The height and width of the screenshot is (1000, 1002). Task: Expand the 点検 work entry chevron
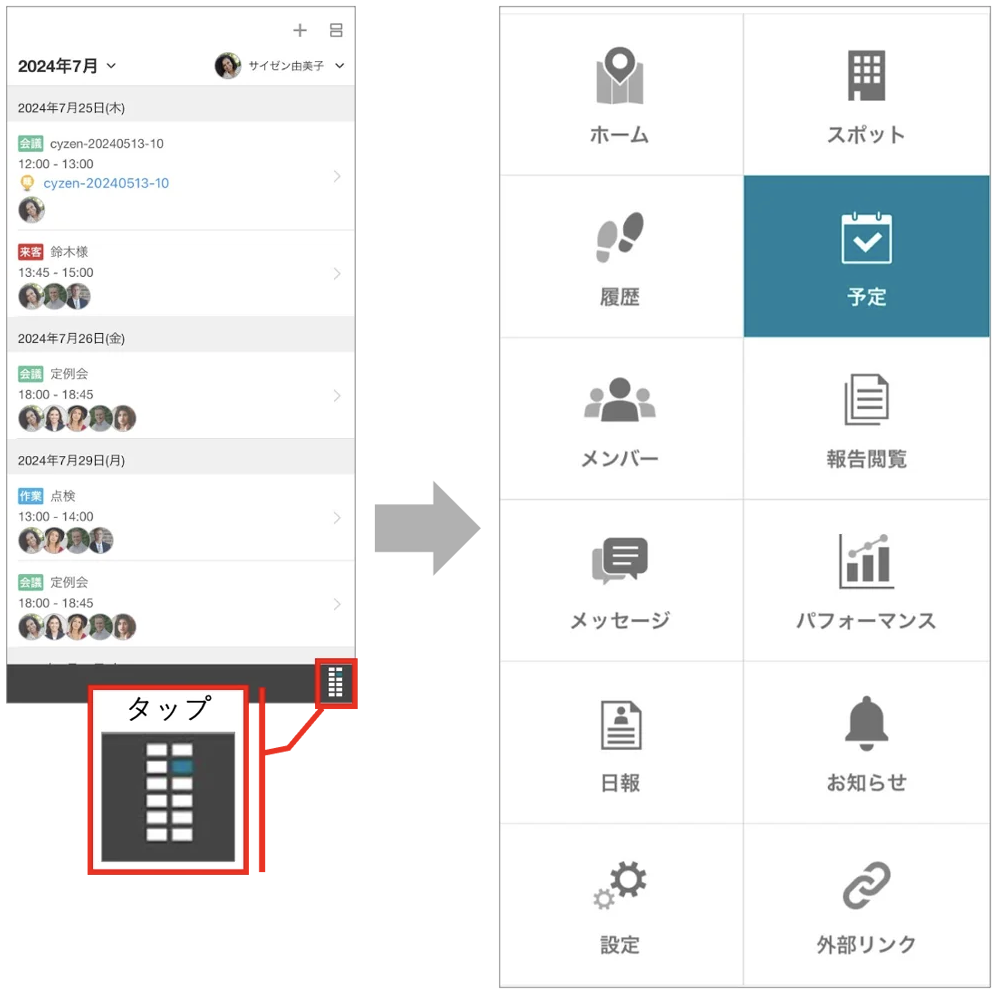click(x=337, y=518)
